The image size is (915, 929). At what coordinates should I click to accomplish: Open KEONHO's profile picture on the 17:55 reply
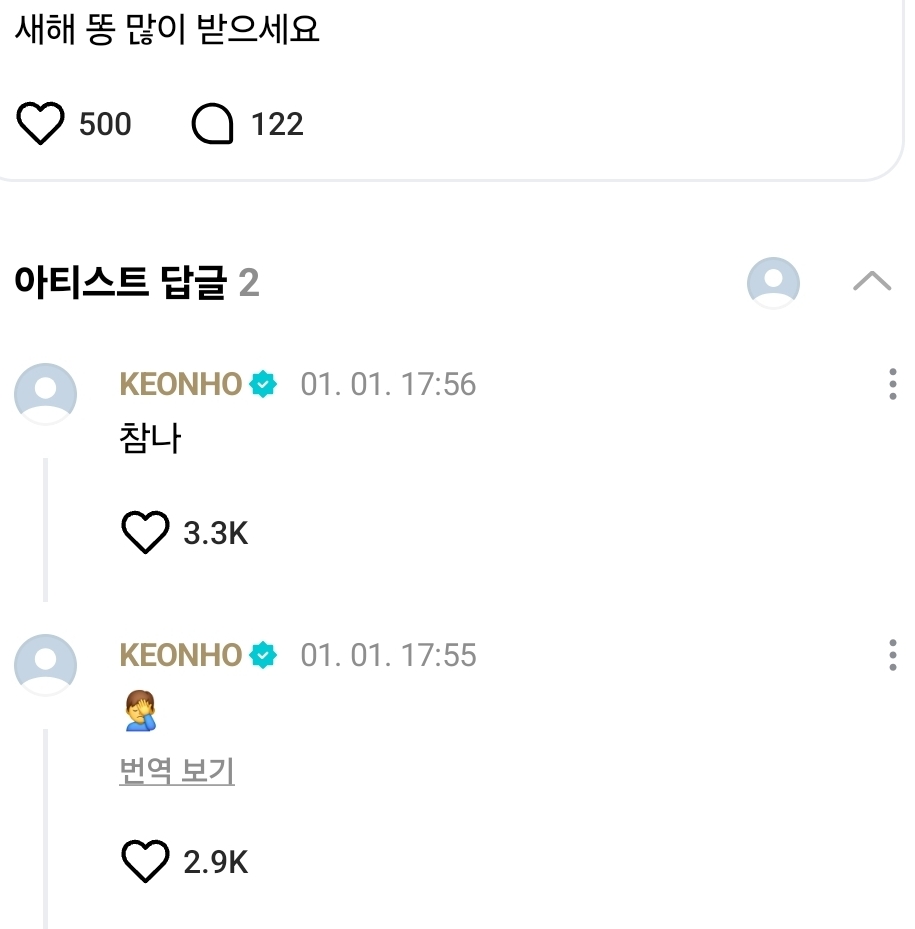coord(45,665)
